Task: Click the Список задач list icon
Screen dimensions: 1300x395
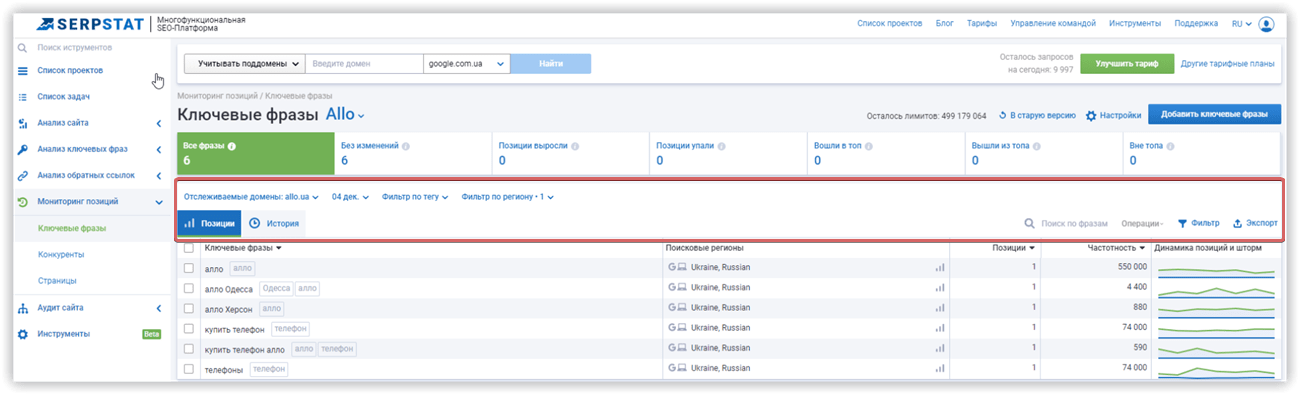Action: click(x=22, y=97)
